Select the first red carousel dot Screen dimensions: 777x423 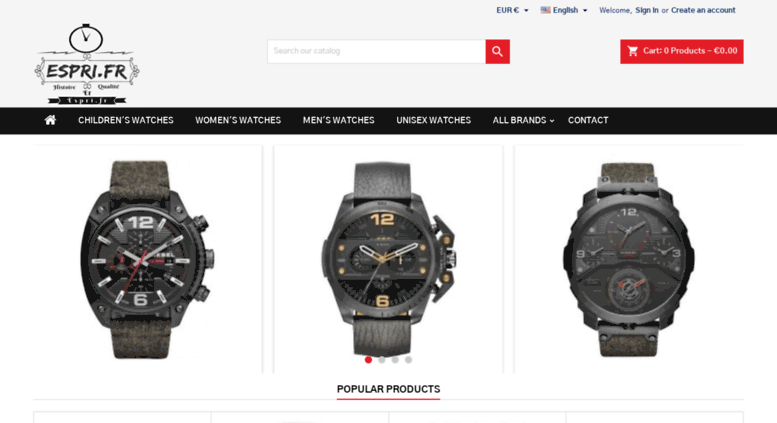pyautogui.click(x=368, y=360)
